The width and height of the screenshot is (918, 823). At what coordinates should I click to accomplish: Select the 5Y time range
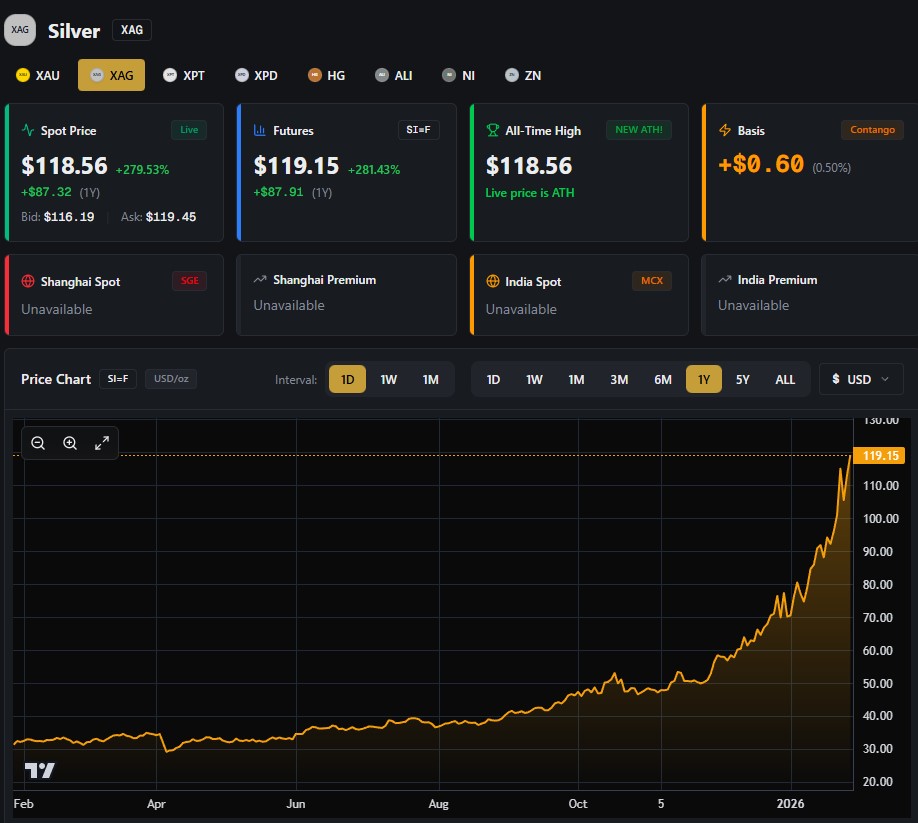coord(742,379)
